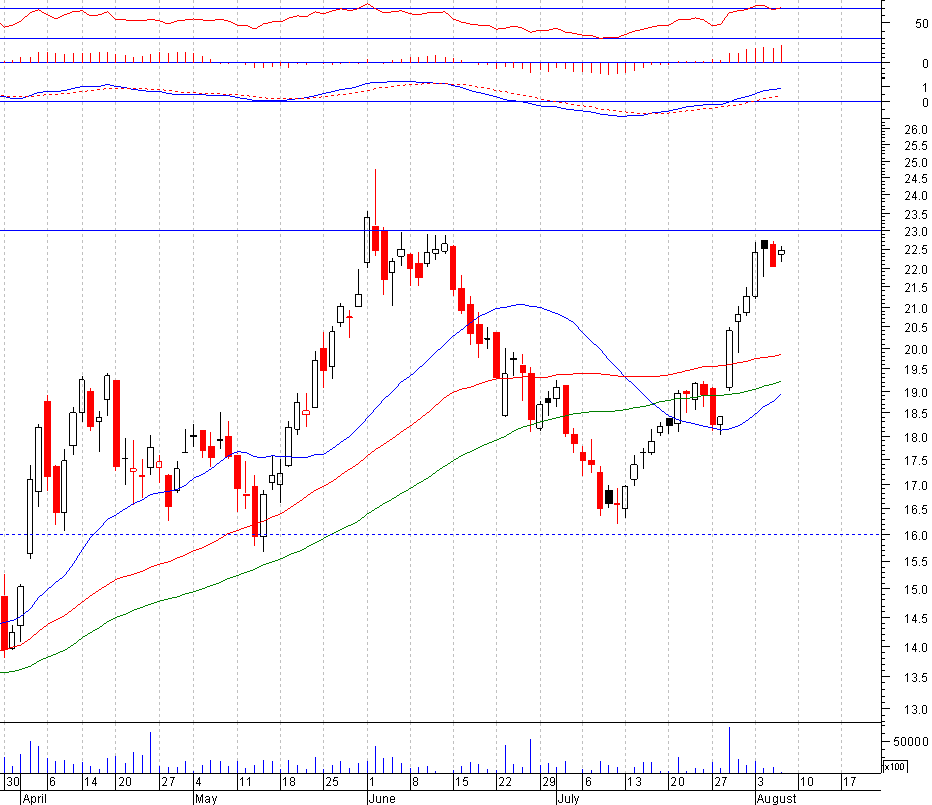932x805 pixels.
Task: Click the 13.0 price axis label
Action: (x=915, y=709)
